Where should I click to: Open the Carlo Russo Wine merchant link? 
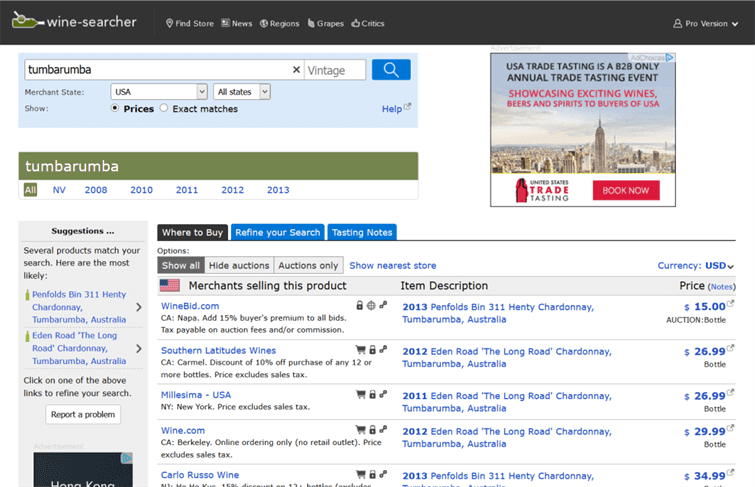200,474
